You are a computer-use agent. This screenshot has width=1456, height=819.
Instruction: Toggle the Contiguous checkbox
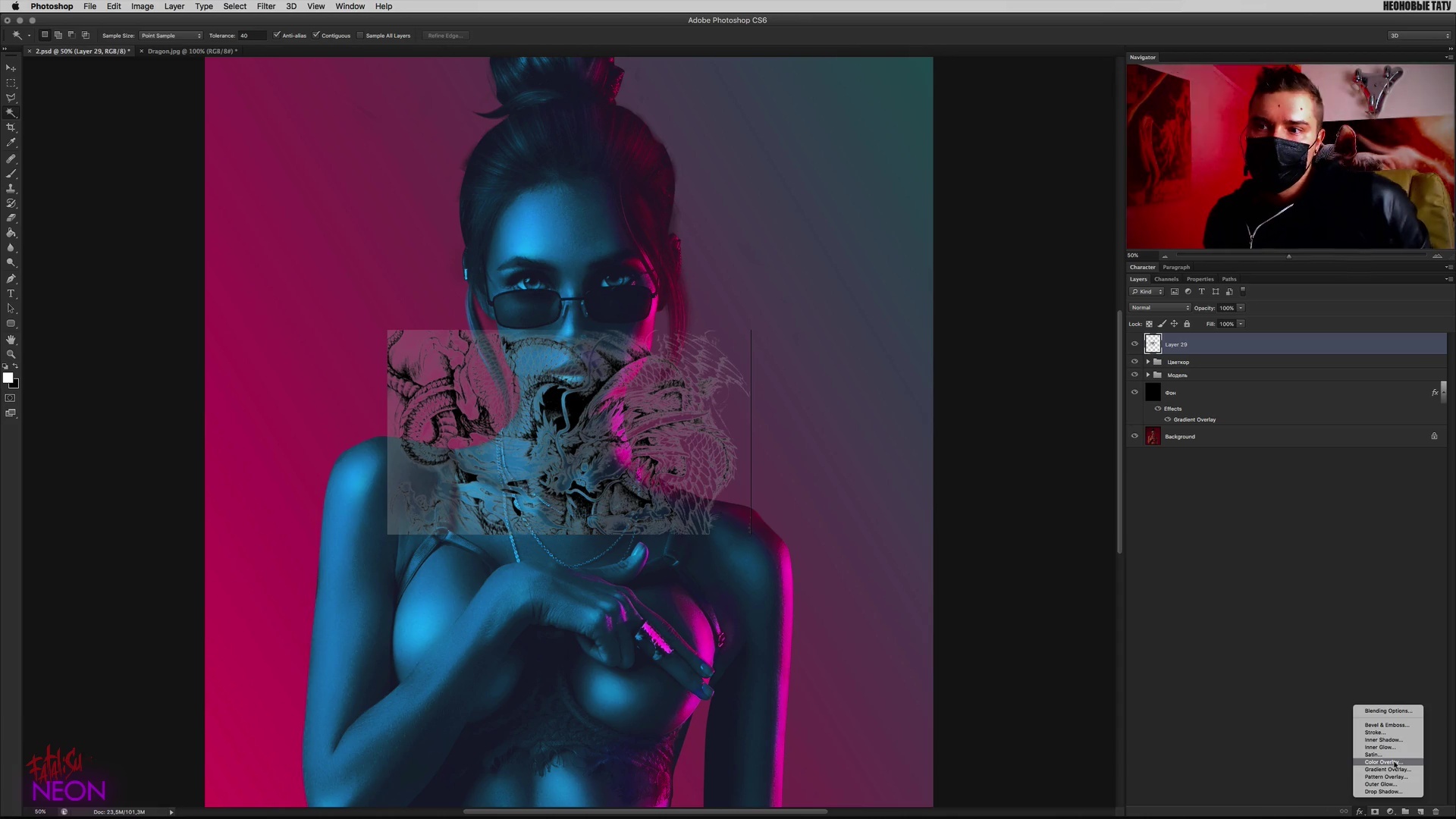coord(316,35)
